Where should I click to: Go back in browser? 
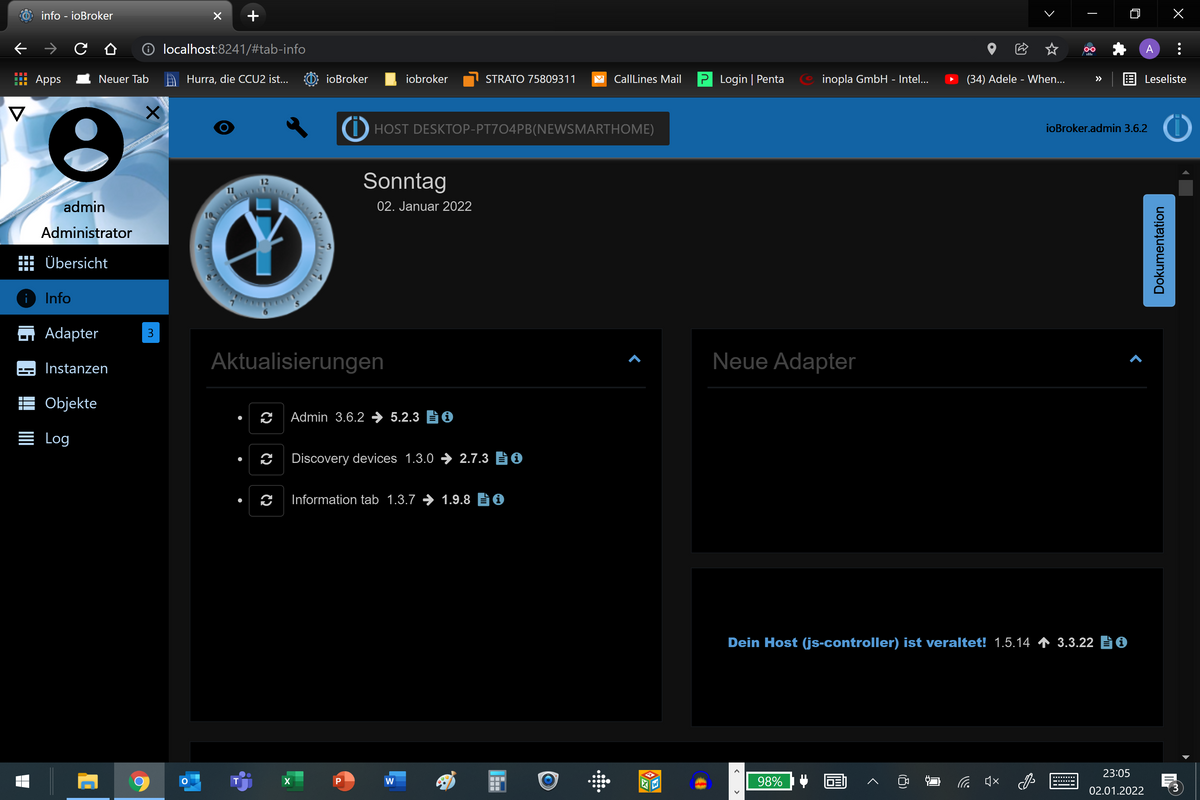21,48
